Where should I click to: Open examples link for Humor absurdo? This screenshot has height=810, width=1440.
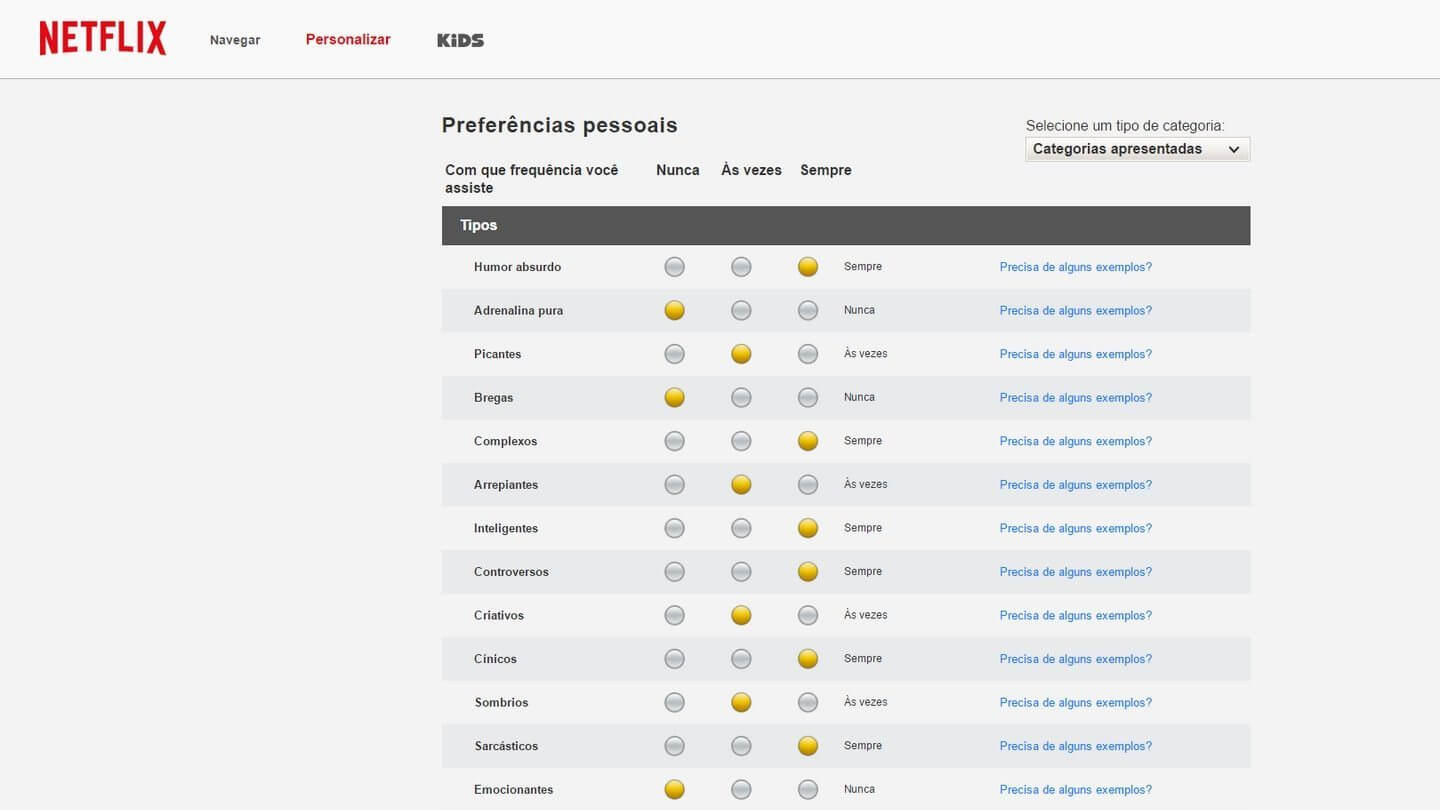click(1075, 267)
